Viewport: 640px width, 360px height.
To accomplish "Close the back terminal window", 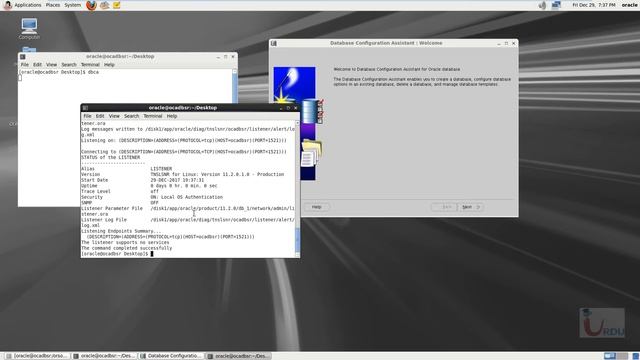I will pyautogui.click(x=233, y=57).
